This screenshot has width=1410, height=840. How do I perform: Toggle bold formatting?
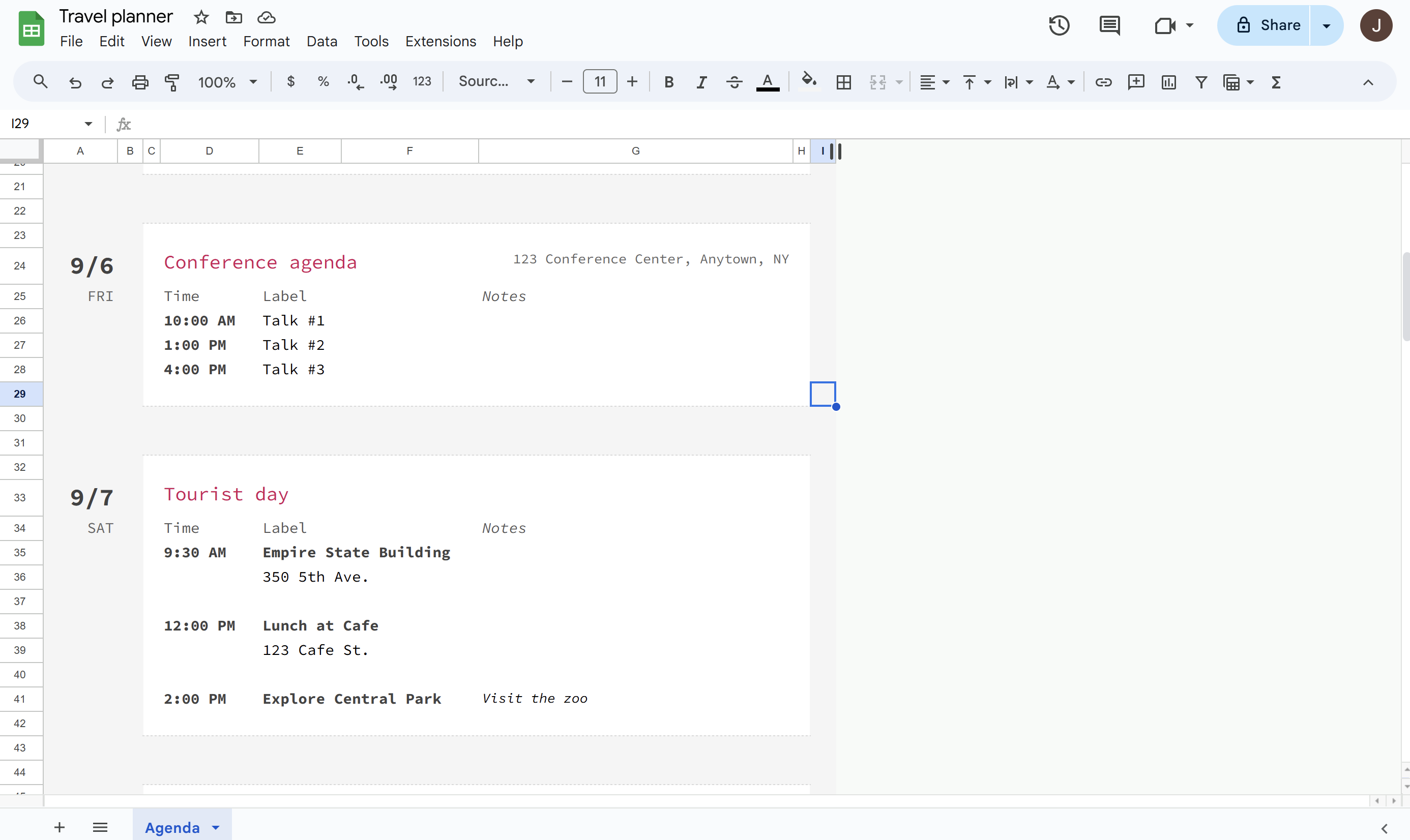669,82
